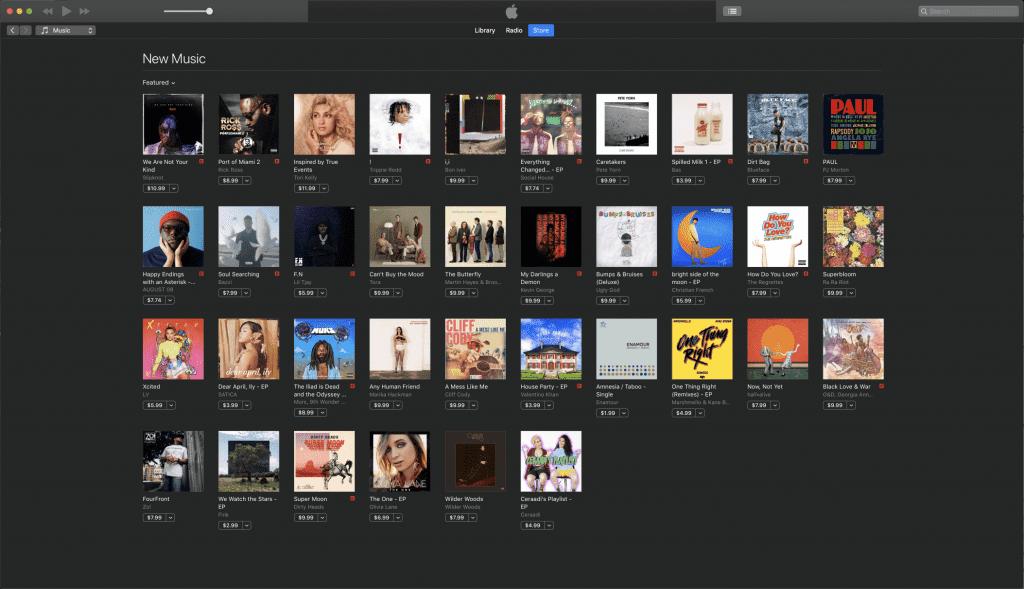
Task: Click the explicit badge beside Soul Searching
Action: [277, 274]
